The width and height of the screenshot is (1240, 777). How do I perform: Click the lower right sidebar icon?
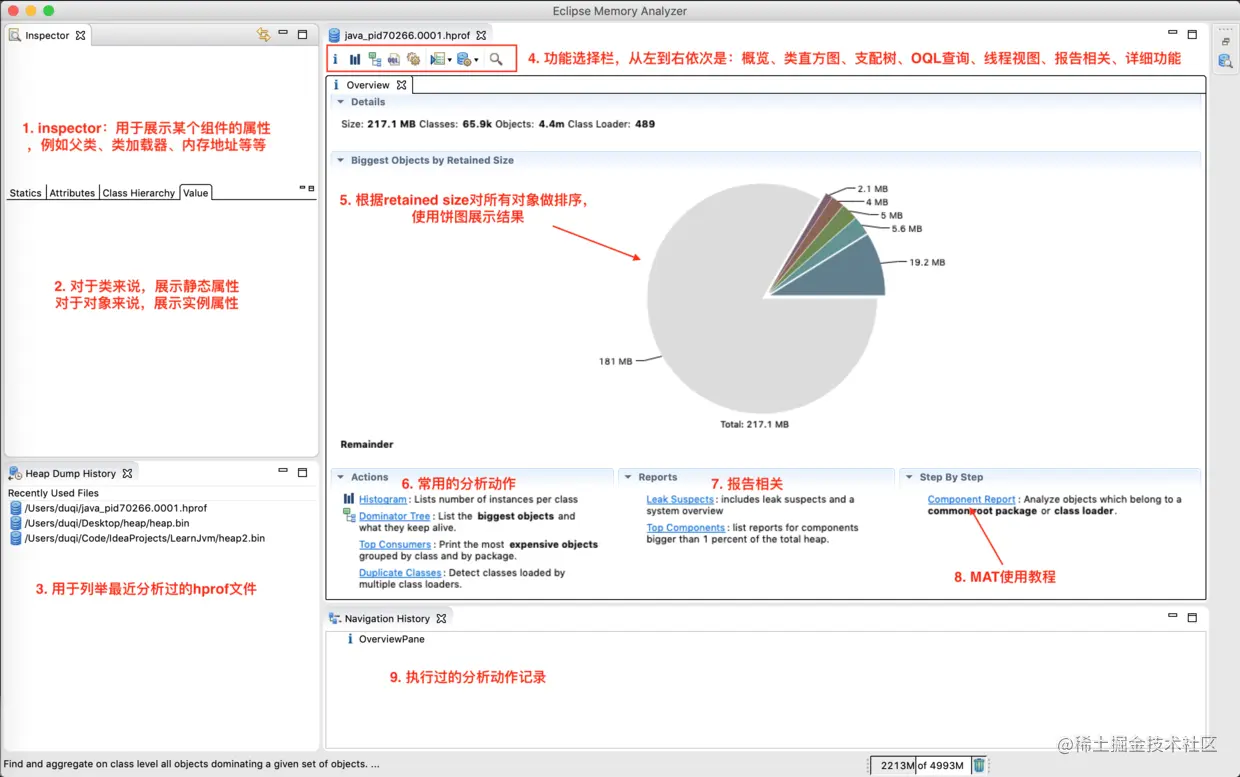[x=1225, y=61]
